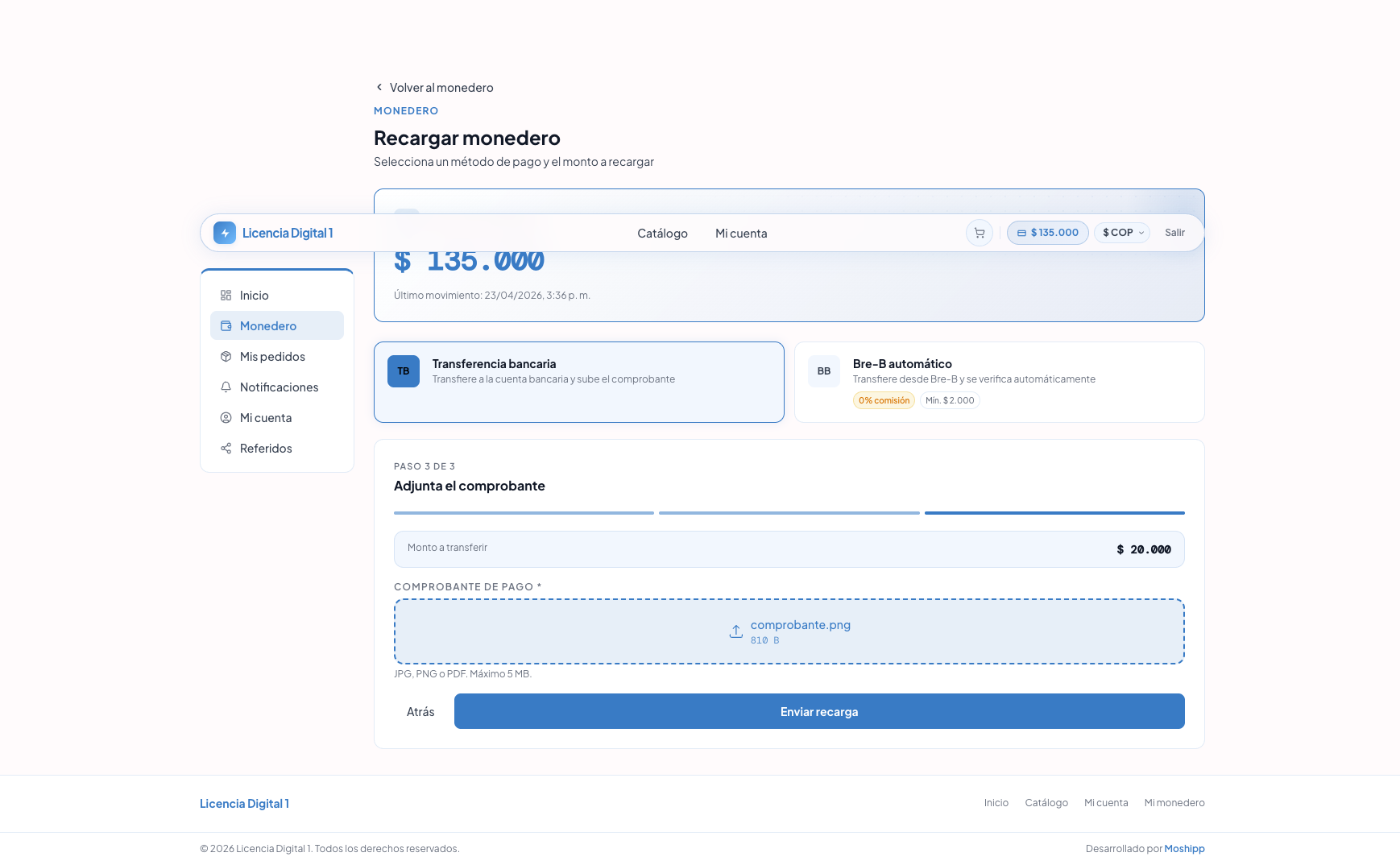Click the comprobante de pago upload area

(789, 631)
